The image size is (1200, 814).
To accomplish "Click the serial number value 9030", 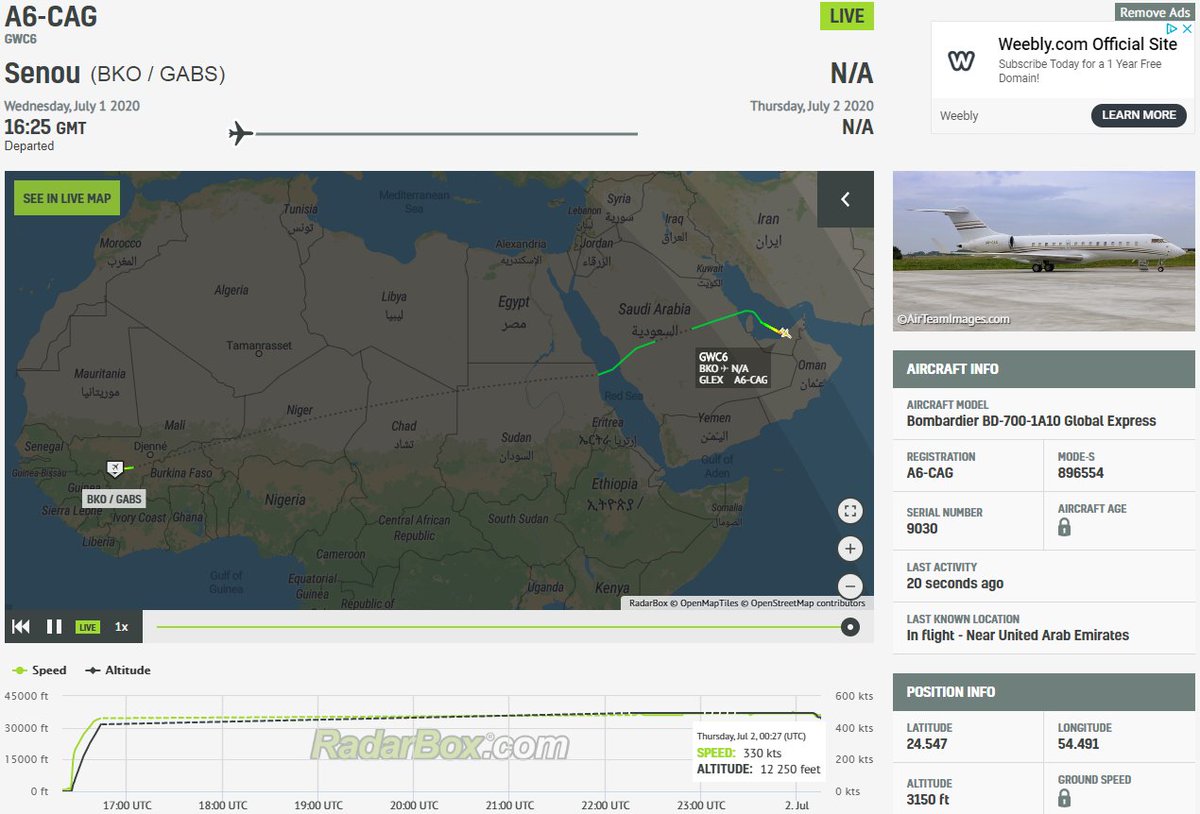I will tap(923, 529).
